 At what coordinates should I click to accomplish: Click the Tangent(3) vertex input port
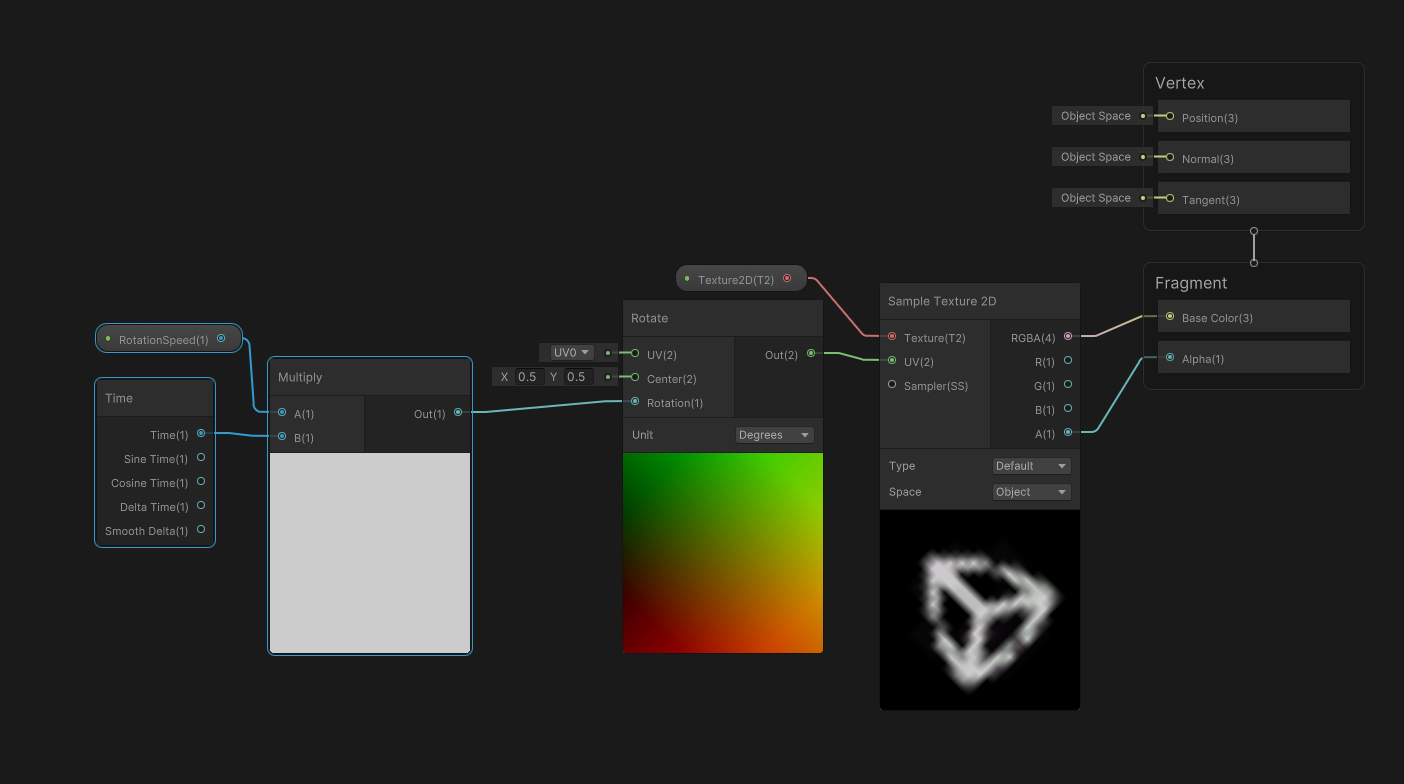pyautogui.click(x=1170, y=199)
